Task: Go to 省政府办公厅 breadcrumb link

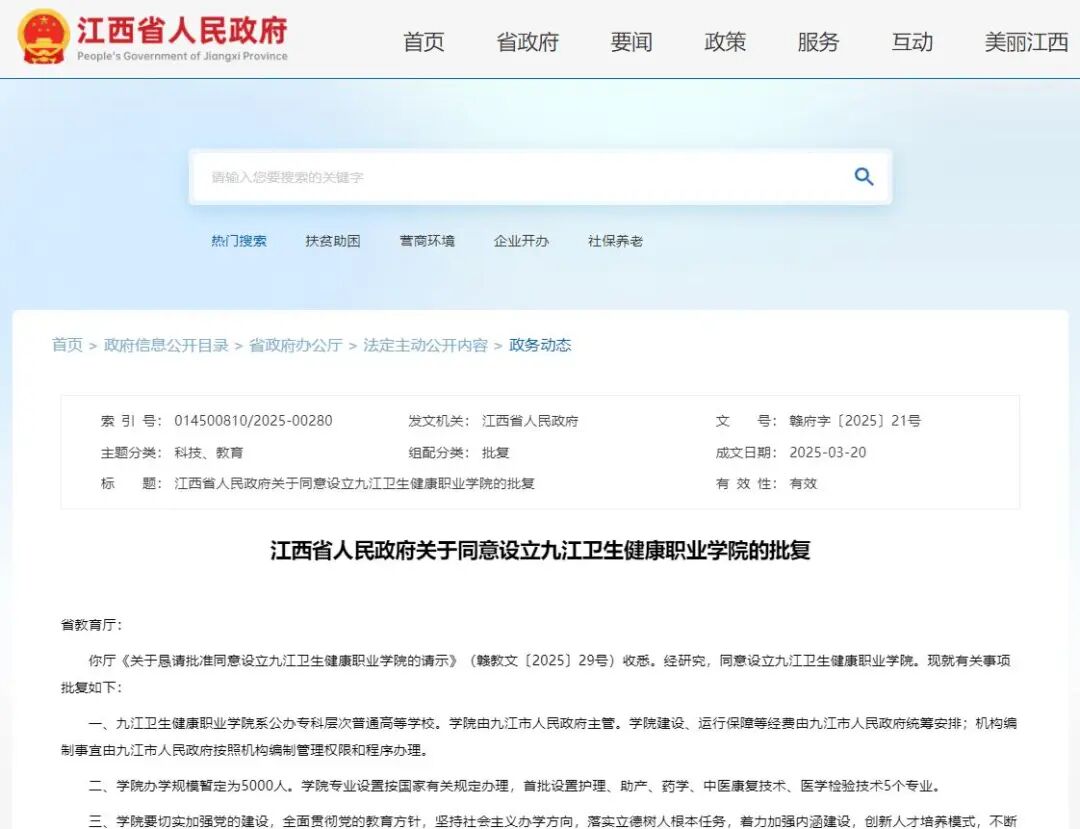Action: [295, 345]
